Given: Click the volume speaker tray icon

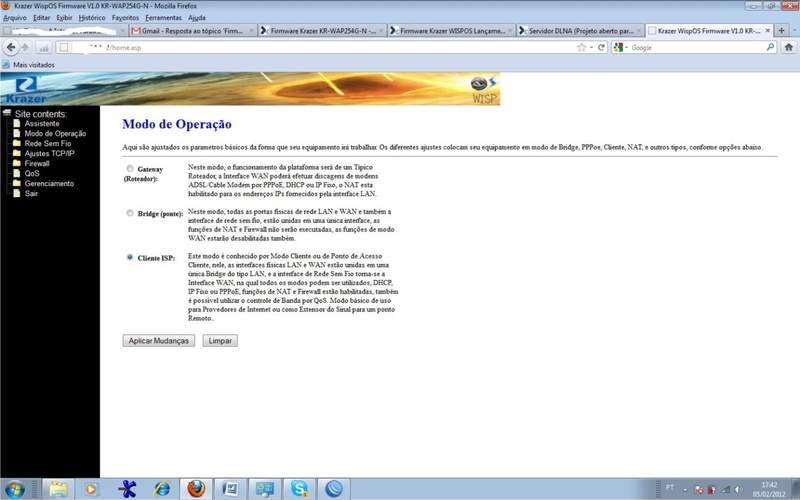Looking at the screenshot, I should [x=737, y=490].
